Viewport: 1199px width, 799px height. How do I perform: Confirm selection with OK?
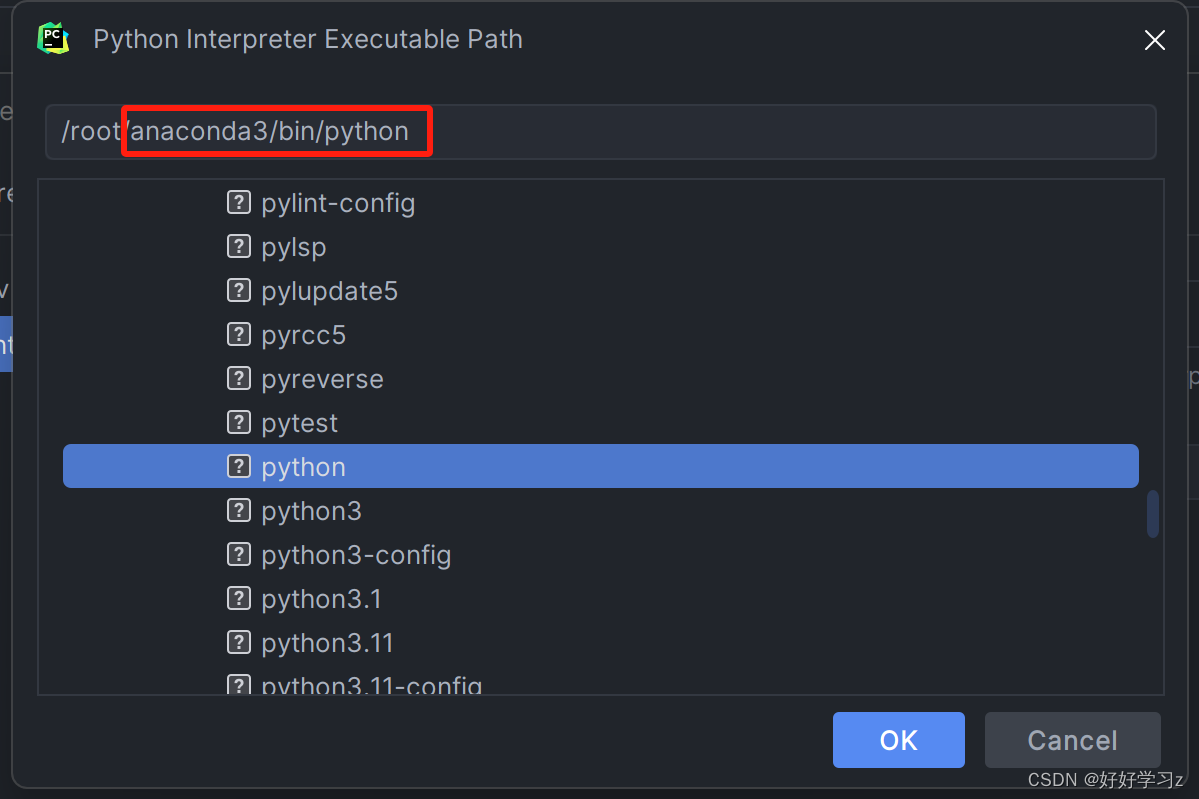pyautogui.click(x=897, y=740)
